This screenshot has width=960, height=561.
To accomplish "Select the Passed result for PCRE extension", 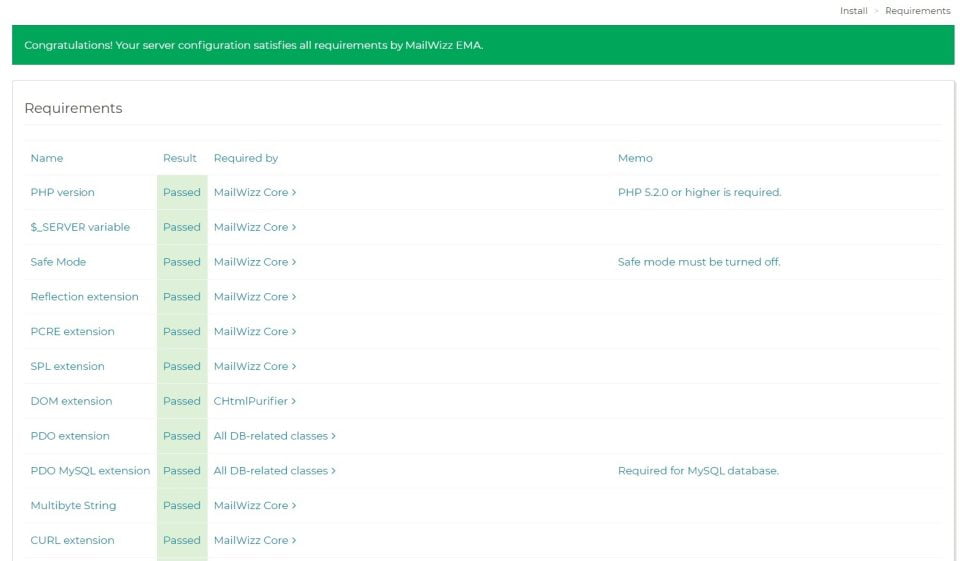I will [x=182, y=331].
